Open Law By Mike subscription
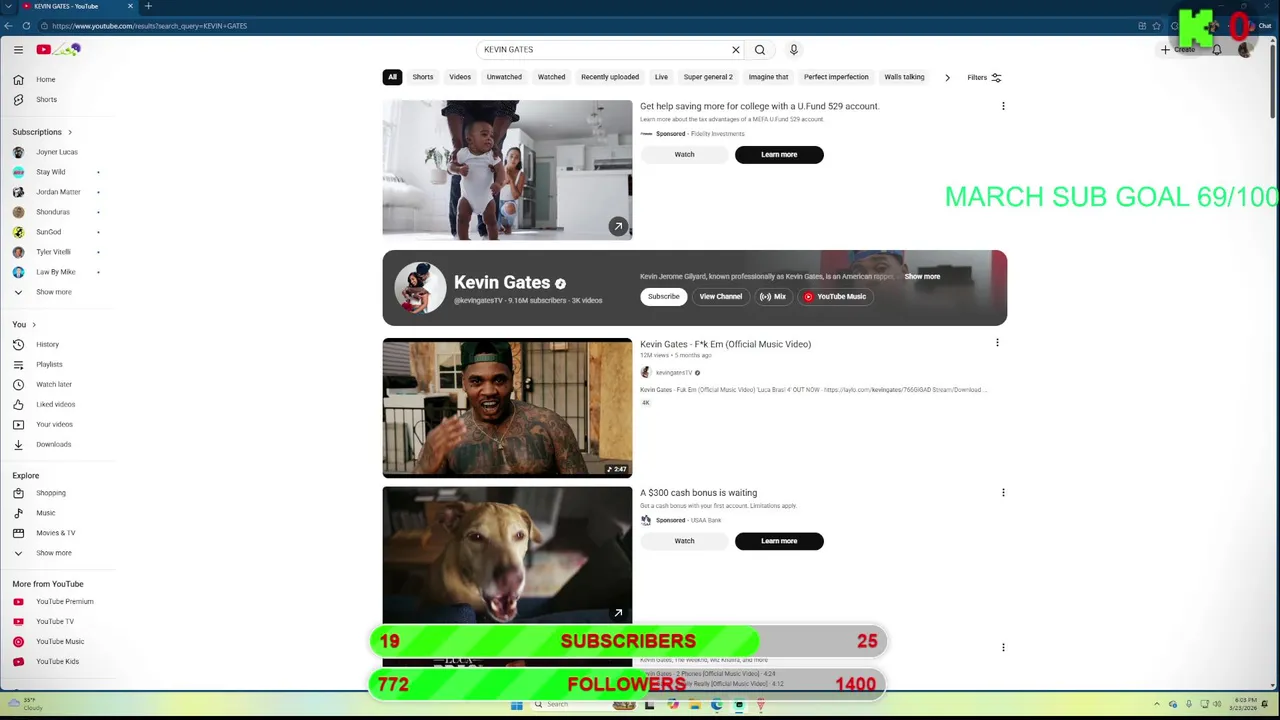The width and height of the screenshot is (1280, 720). tap(58, 272)
